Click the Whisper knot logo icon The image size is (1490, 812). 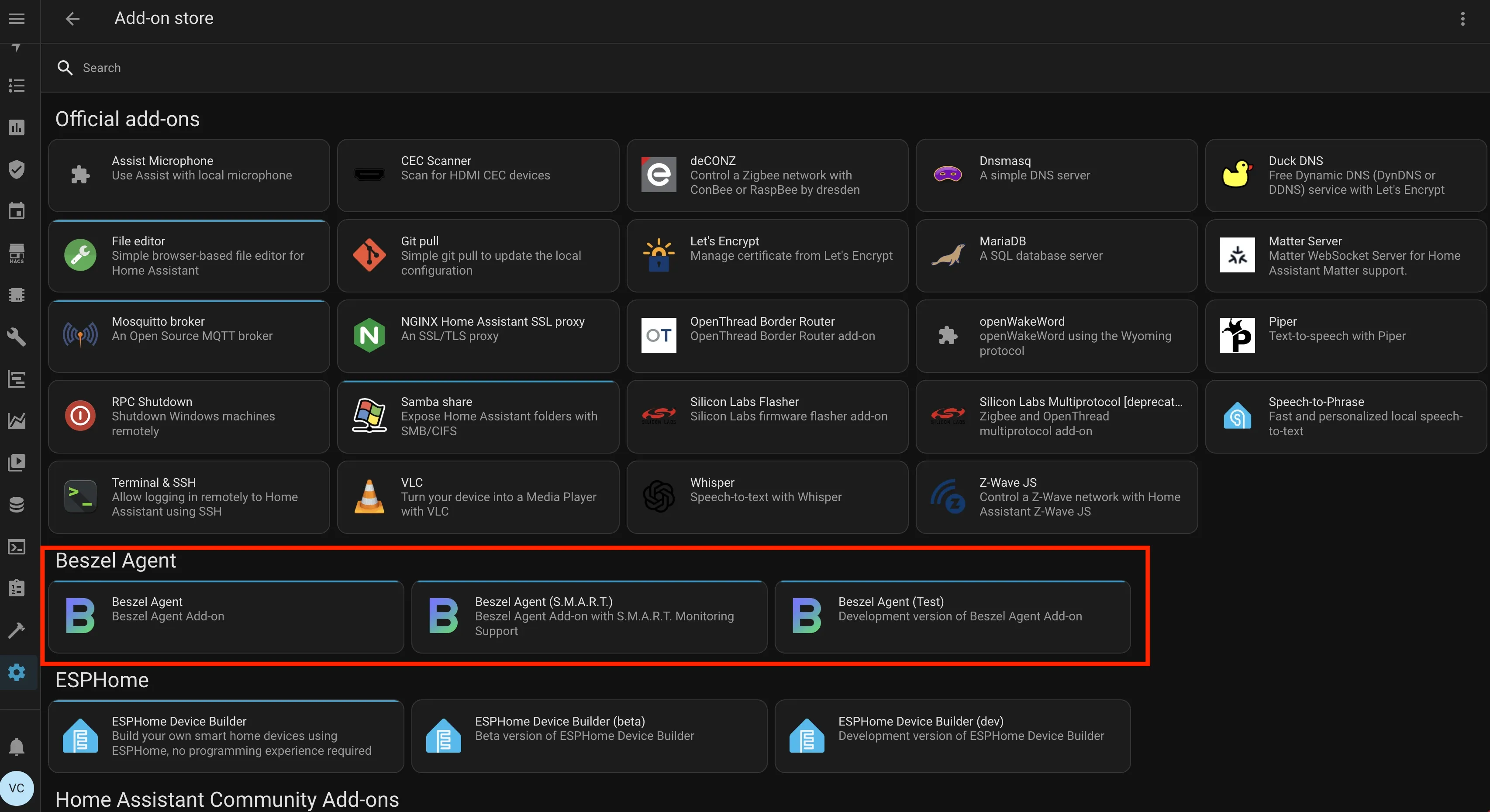(659, 496)
